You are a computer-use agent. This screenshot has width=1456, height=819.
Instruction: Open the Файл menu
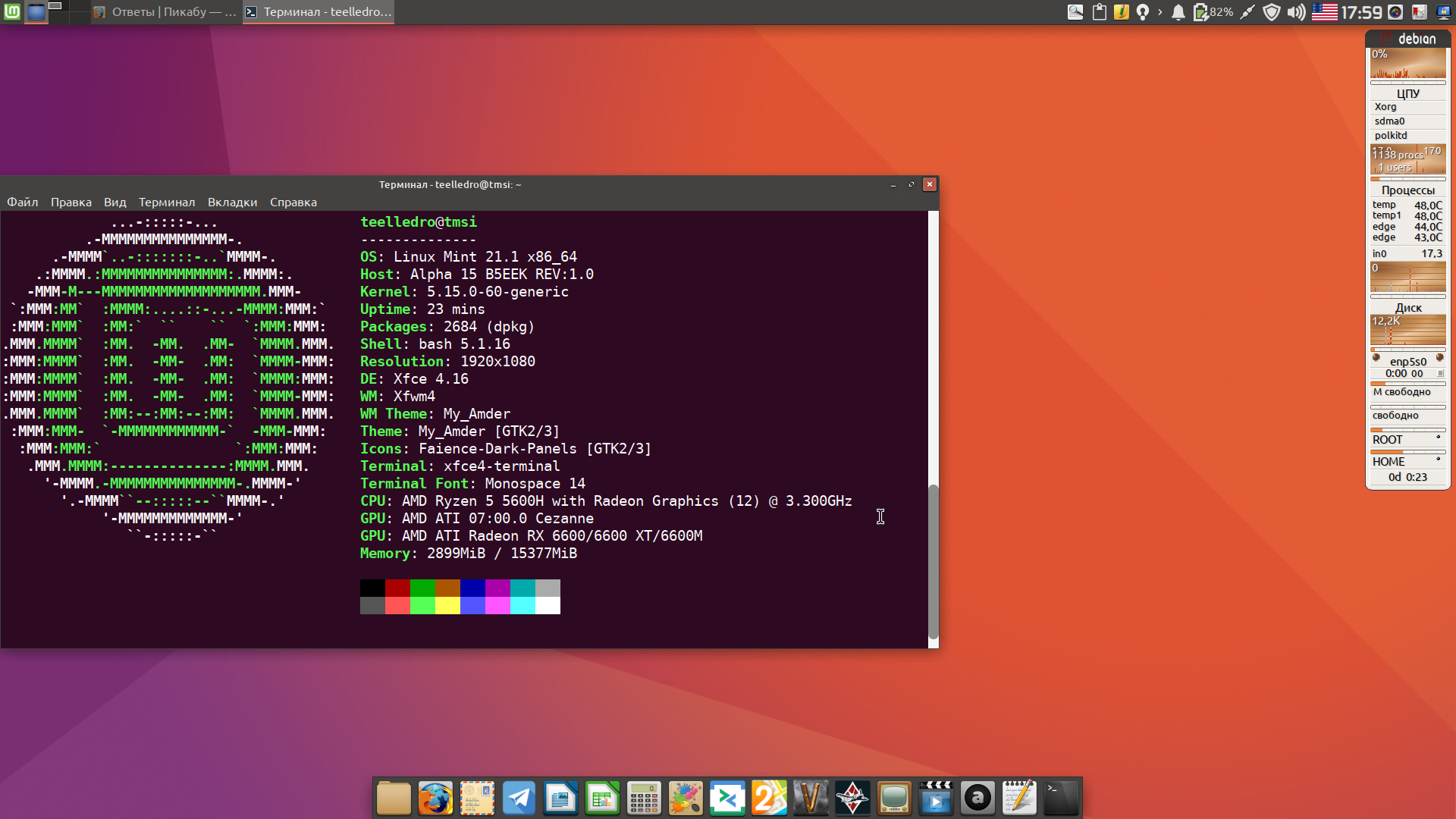pyautogui.click(x=23, y=202)
